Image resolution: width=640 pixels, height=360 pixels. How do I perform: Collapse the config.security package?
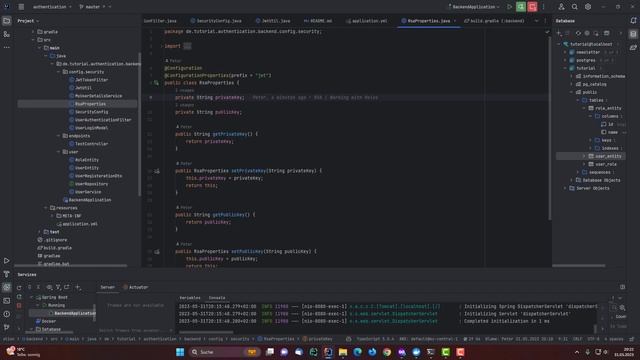(58, 72)
